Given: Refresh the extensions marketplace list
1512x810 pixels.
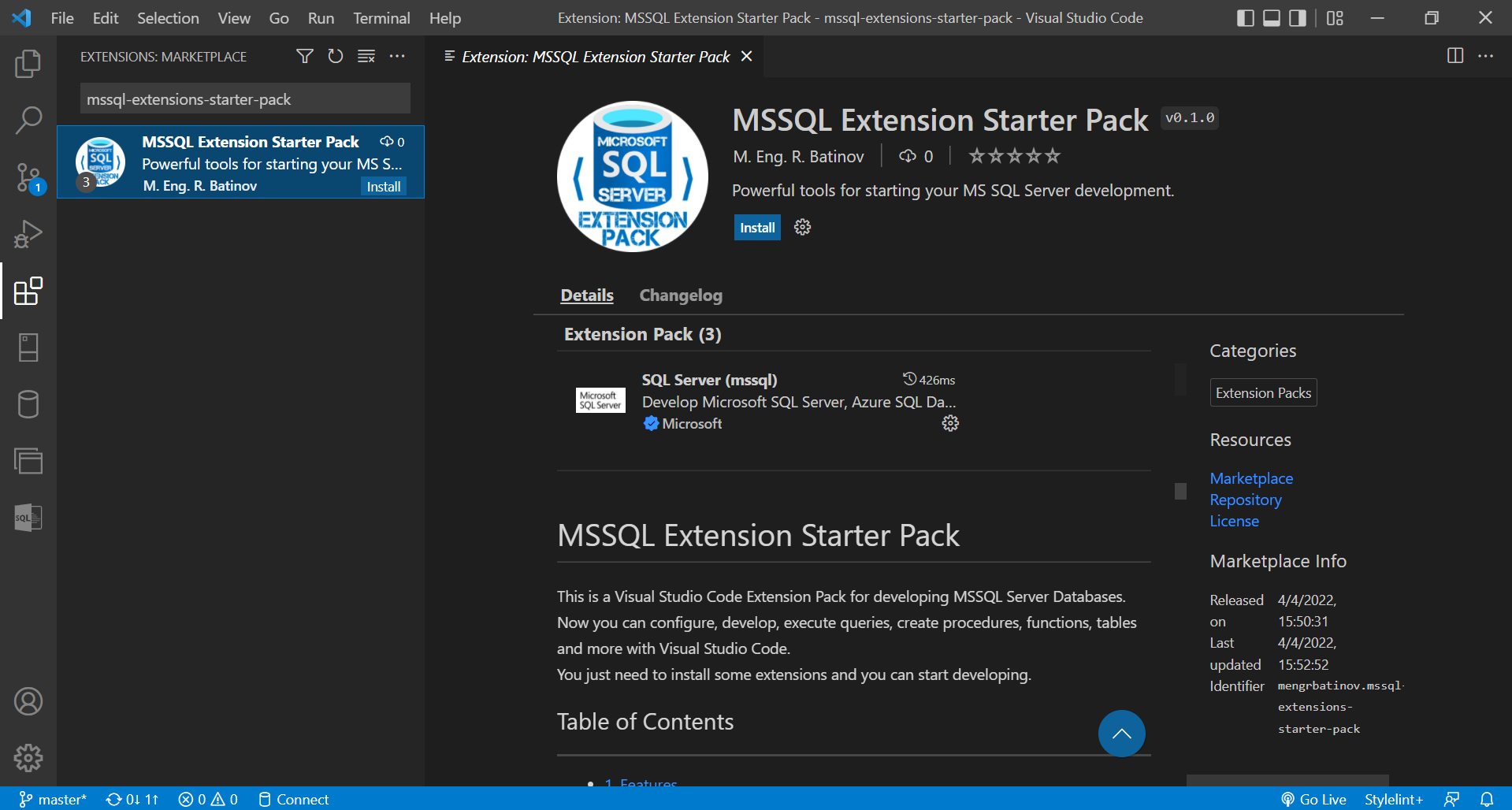Looking at the screenshot, I should [336, 56].
